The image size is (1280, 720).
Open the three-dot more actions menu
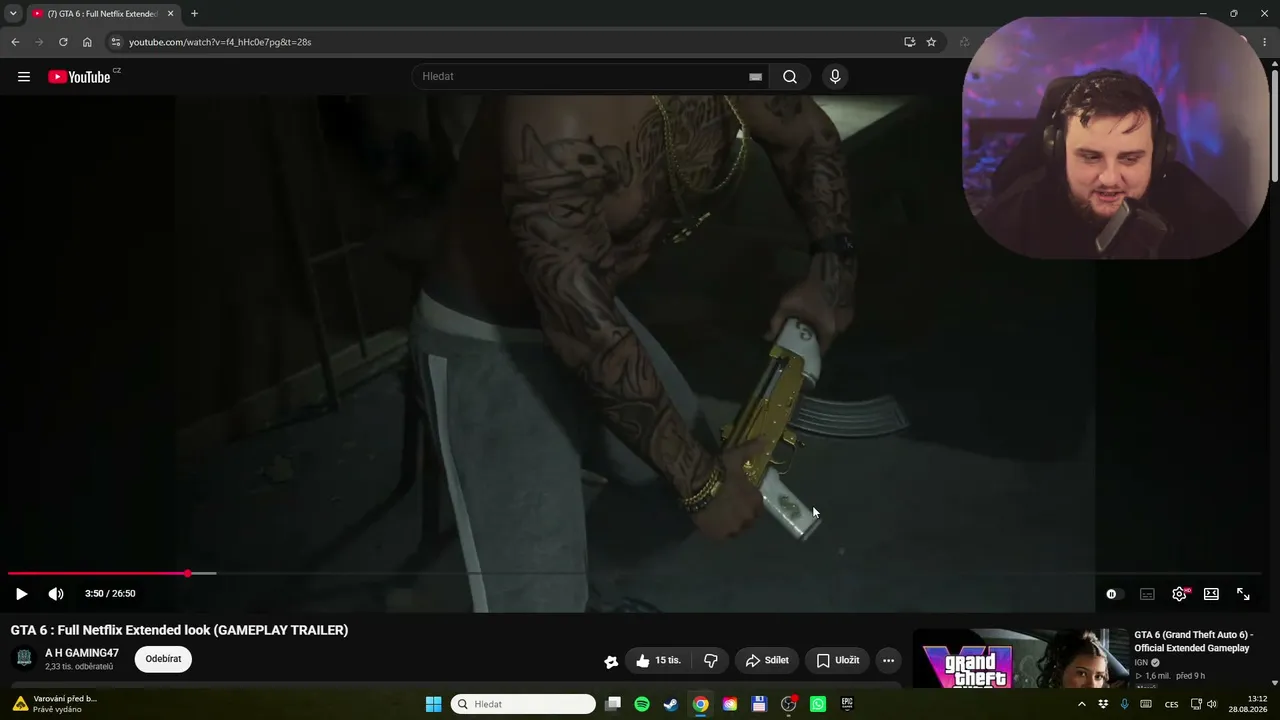click(x=888, y=660)
